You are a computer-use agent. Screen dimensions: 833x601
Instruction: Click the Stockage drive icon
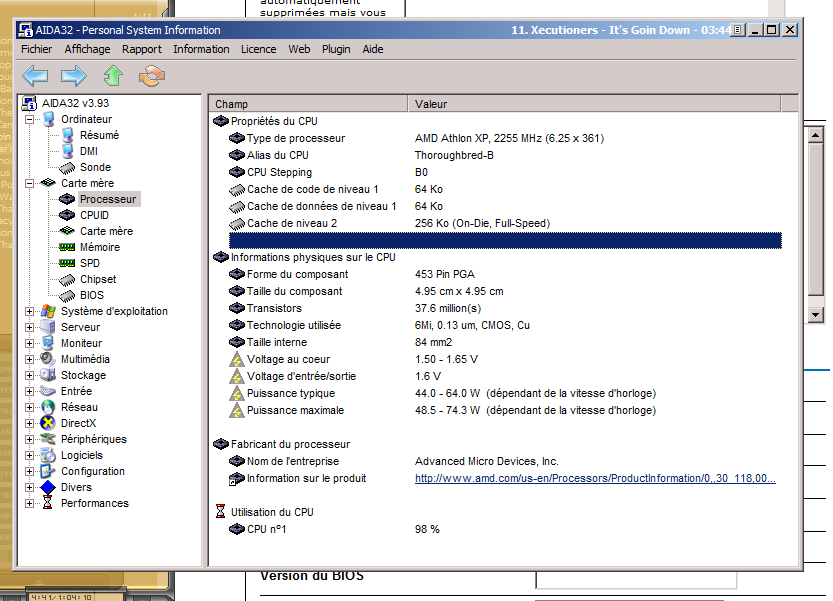tap(48, 375)
